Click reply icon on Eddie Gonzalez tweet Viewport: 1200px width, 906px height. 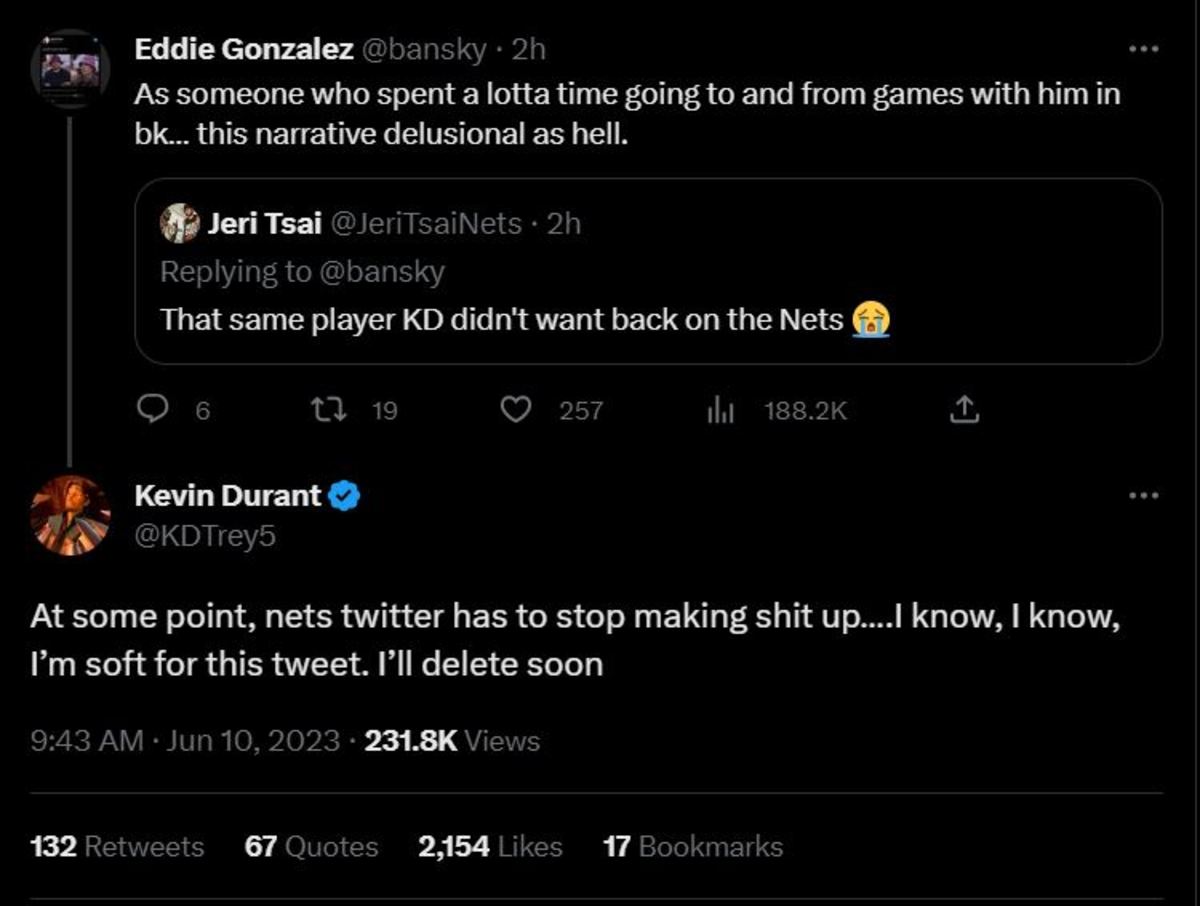click(x=151, y=409)
